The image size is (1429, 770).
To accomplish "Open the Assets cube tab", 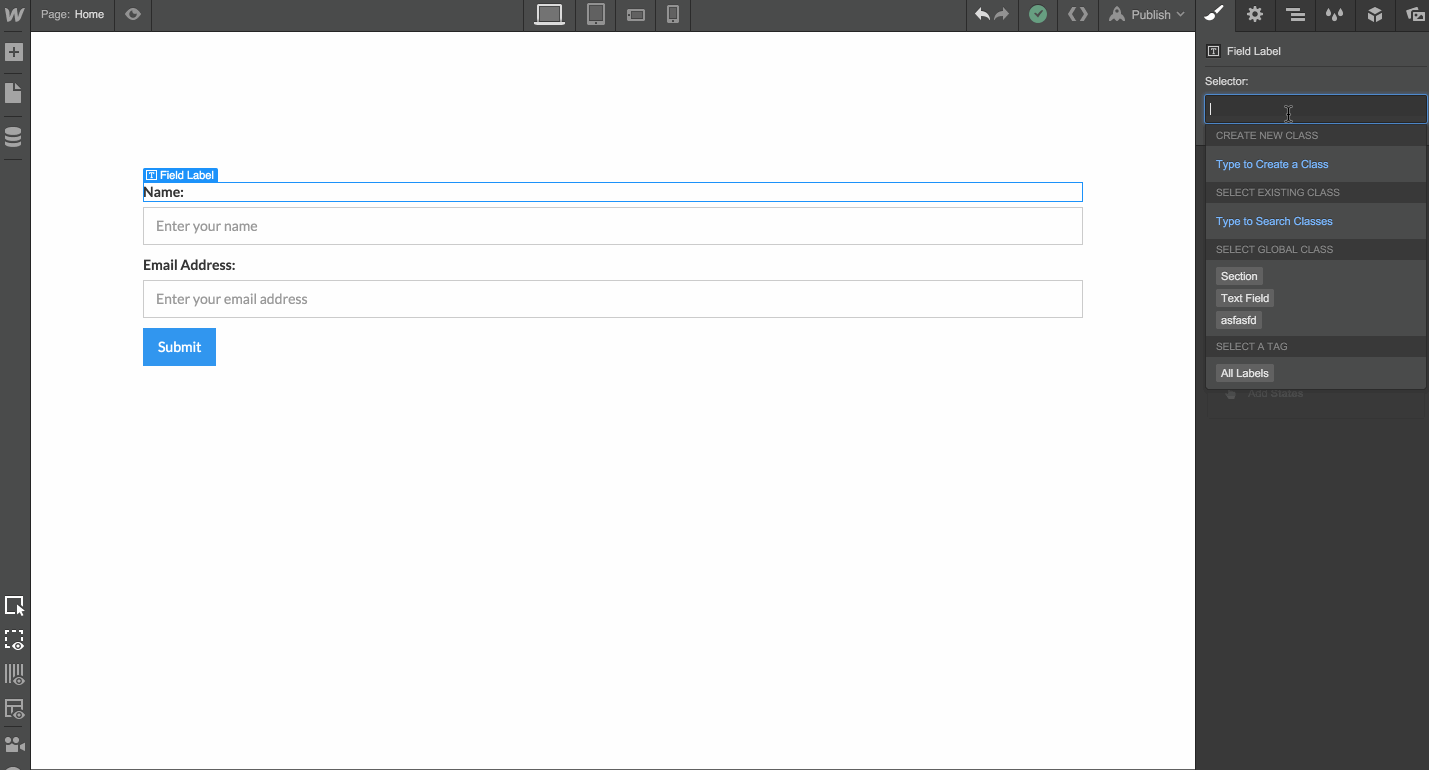I will tap(1375, 15).
